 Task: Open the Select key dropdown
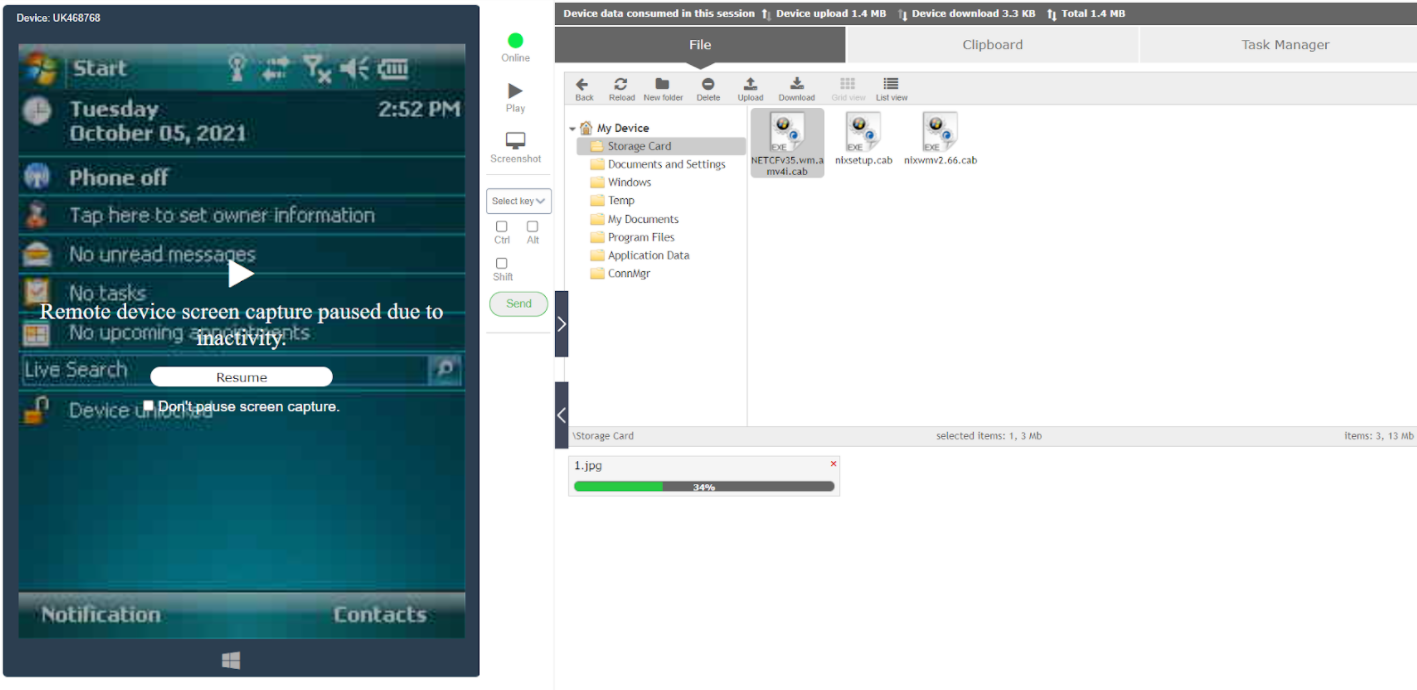519,201
